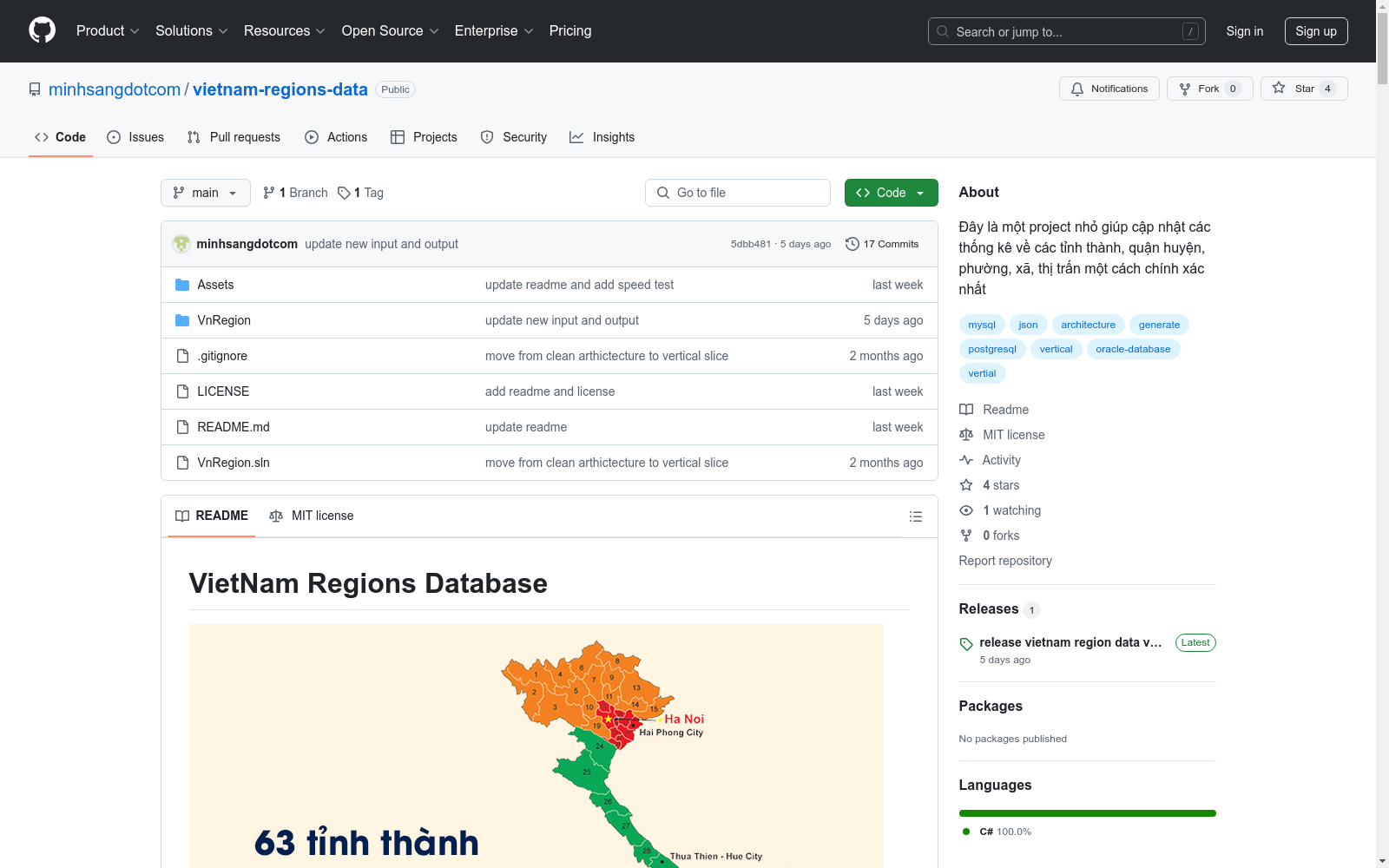The height and width of the screenshot is (868, 1389).
Task: Open the Pricing page
Action: click(x=570, y=30)
